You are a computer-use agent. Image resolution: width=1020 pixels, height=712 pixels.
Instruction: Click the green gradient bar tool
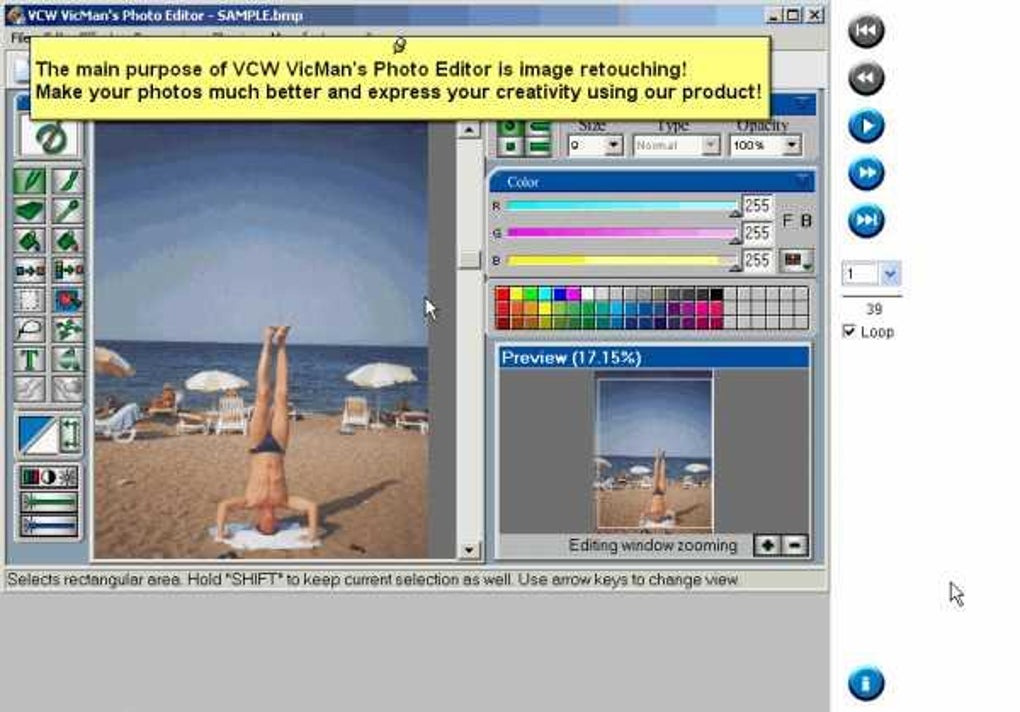(x=49, y=502)
